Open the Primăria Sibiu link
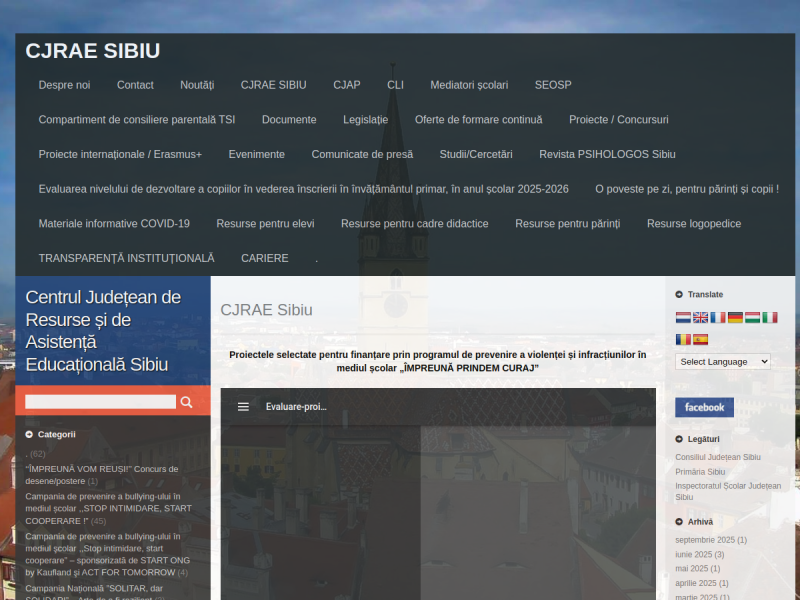The width and height of the screenshot is (800, 600). point(700,471)
